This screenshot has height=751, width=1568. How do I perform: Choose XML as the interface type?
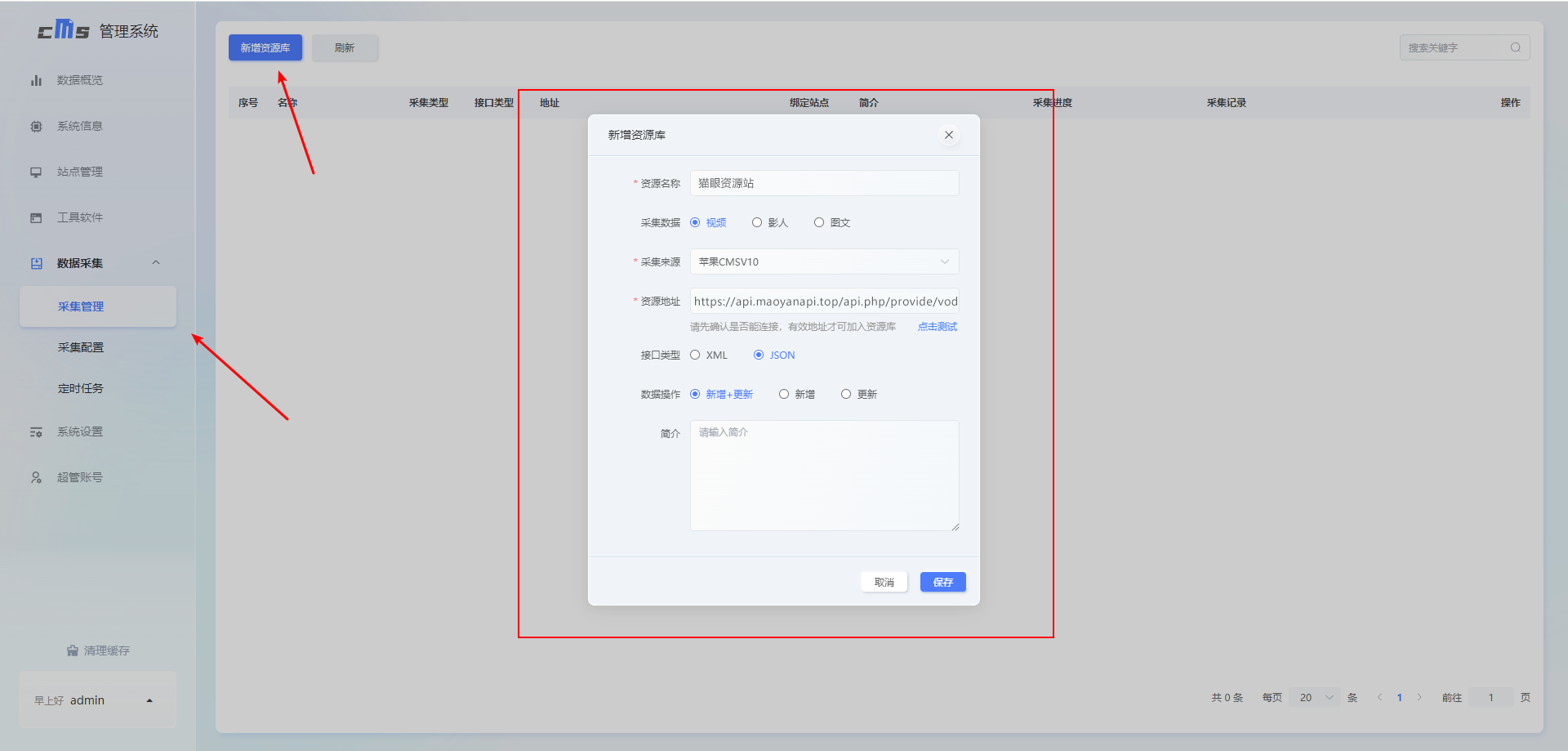(x=695, y=355)
